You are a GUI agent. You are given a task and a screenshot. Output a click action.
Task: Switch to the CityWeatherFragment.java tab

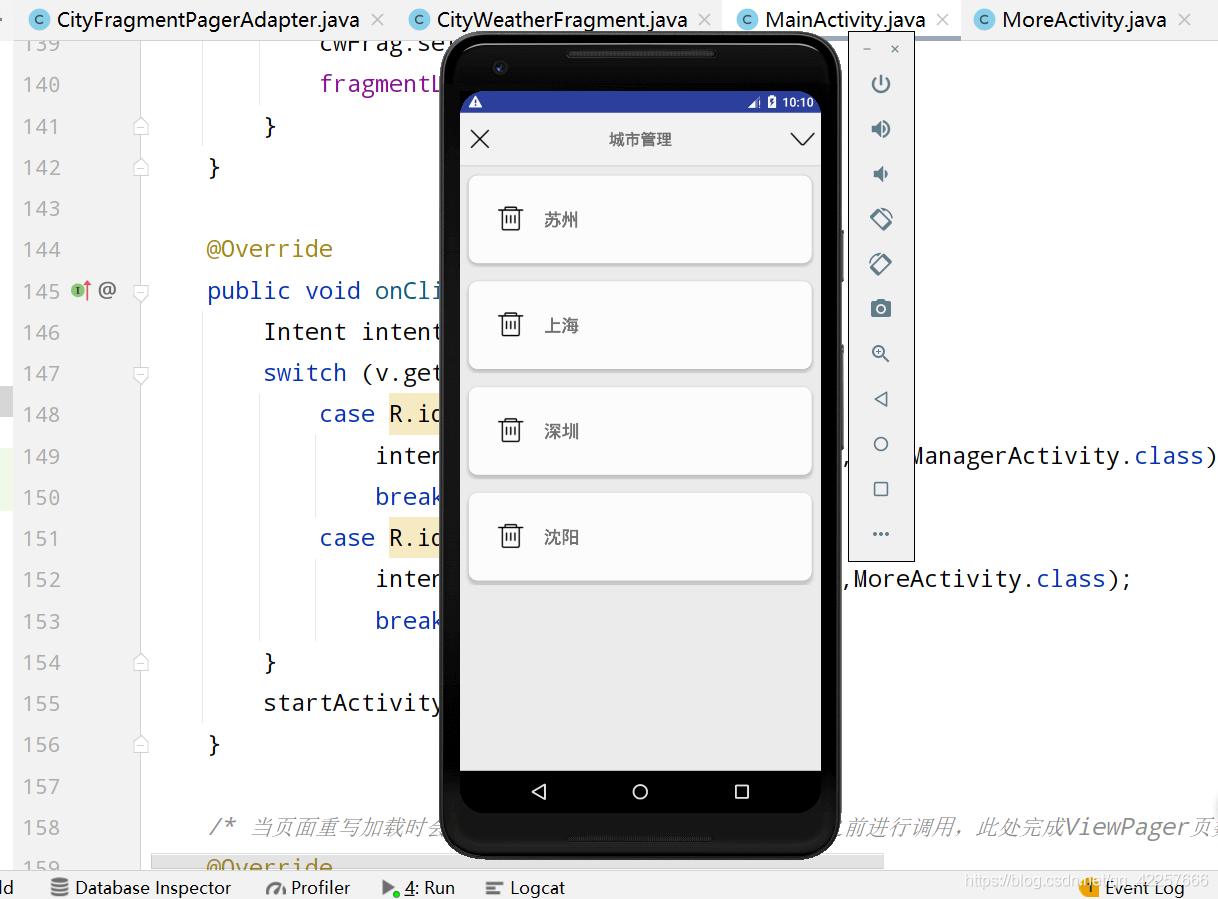point(560,18)
